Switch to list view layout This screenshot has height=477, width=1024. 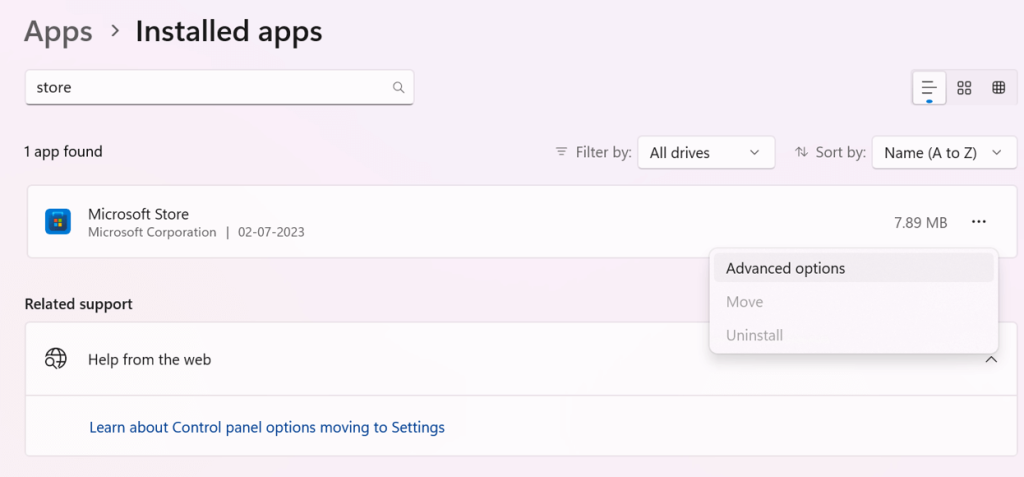click(929, 88)
